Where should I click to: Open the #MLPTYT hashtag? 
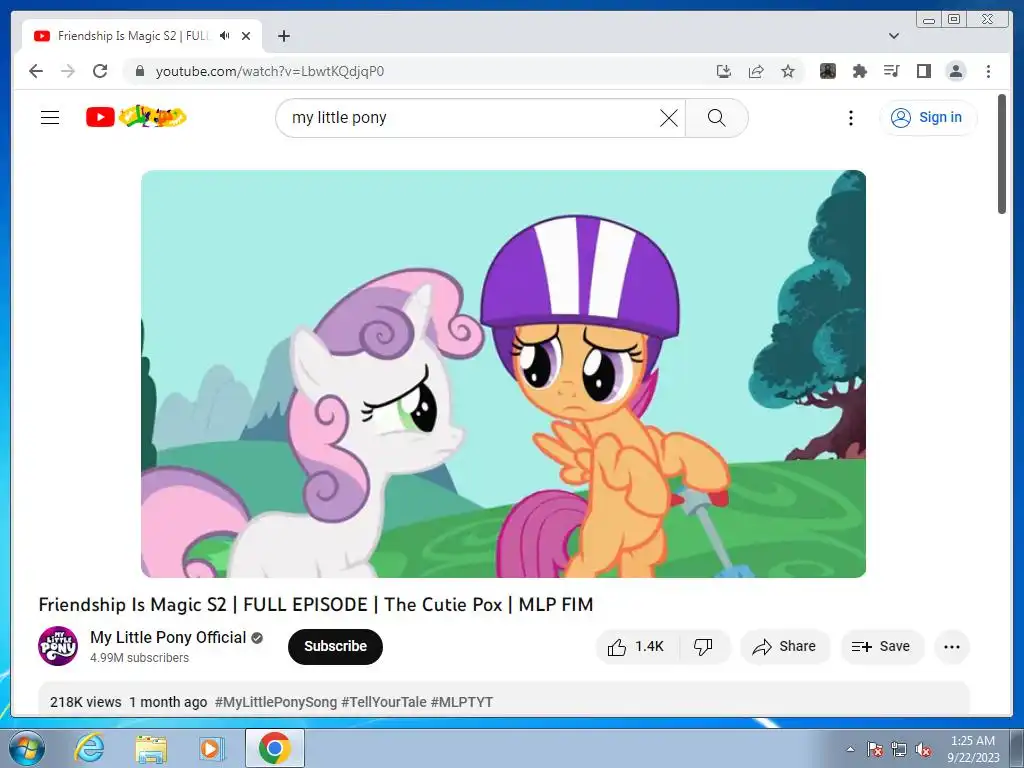click(x=462, y=702)
